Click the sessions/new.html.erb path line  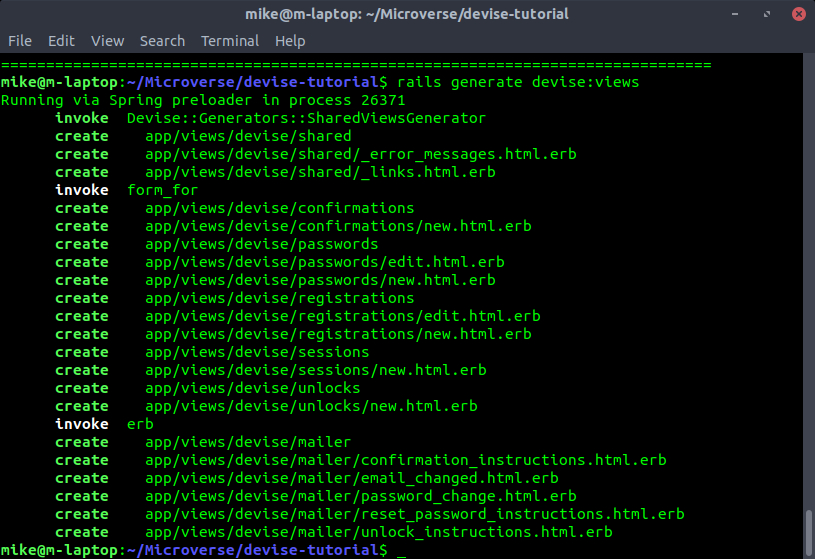coord(315,370)
